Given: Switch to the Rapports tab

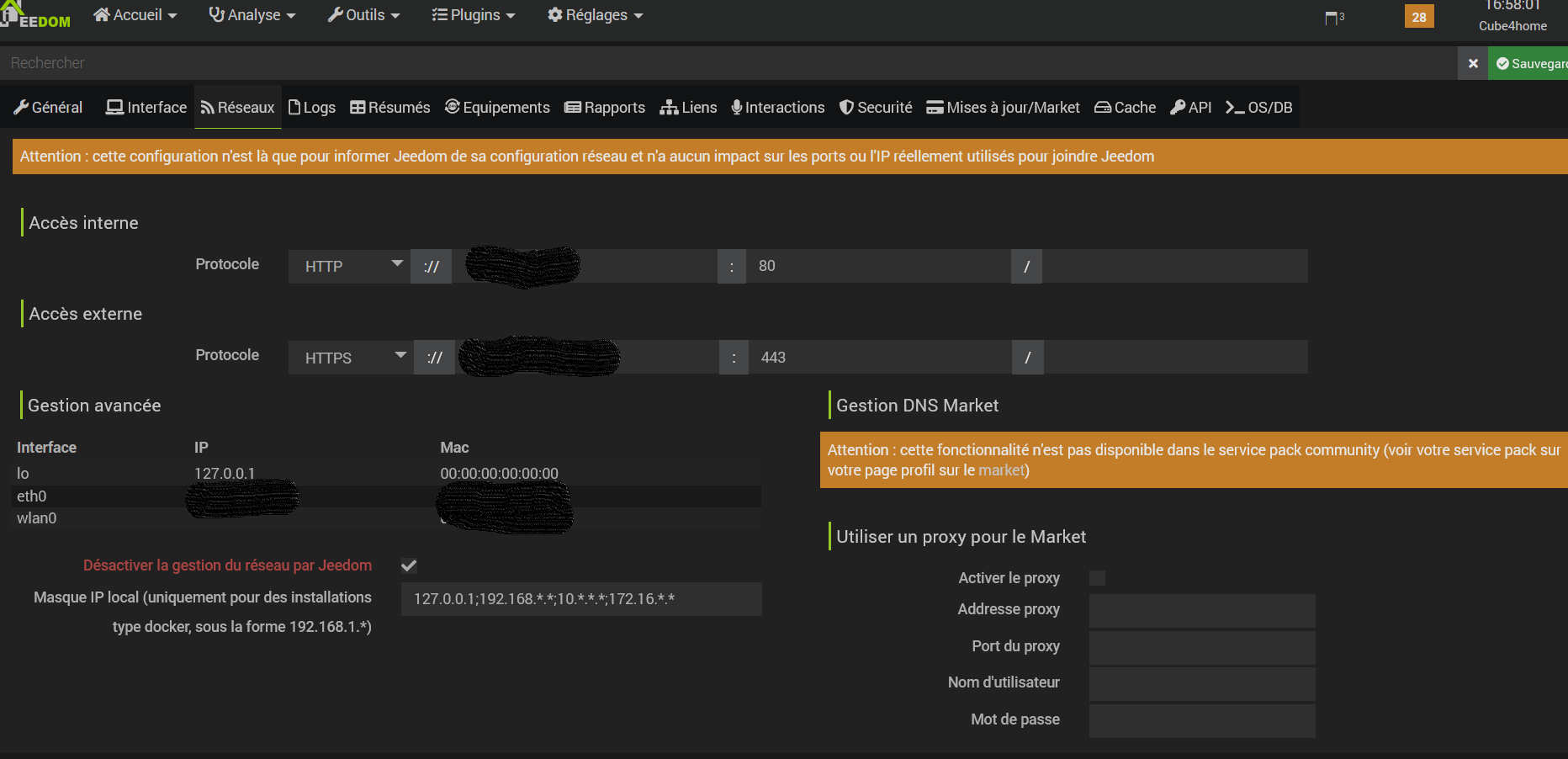Looking at the screenshot, I should (605, 108).
